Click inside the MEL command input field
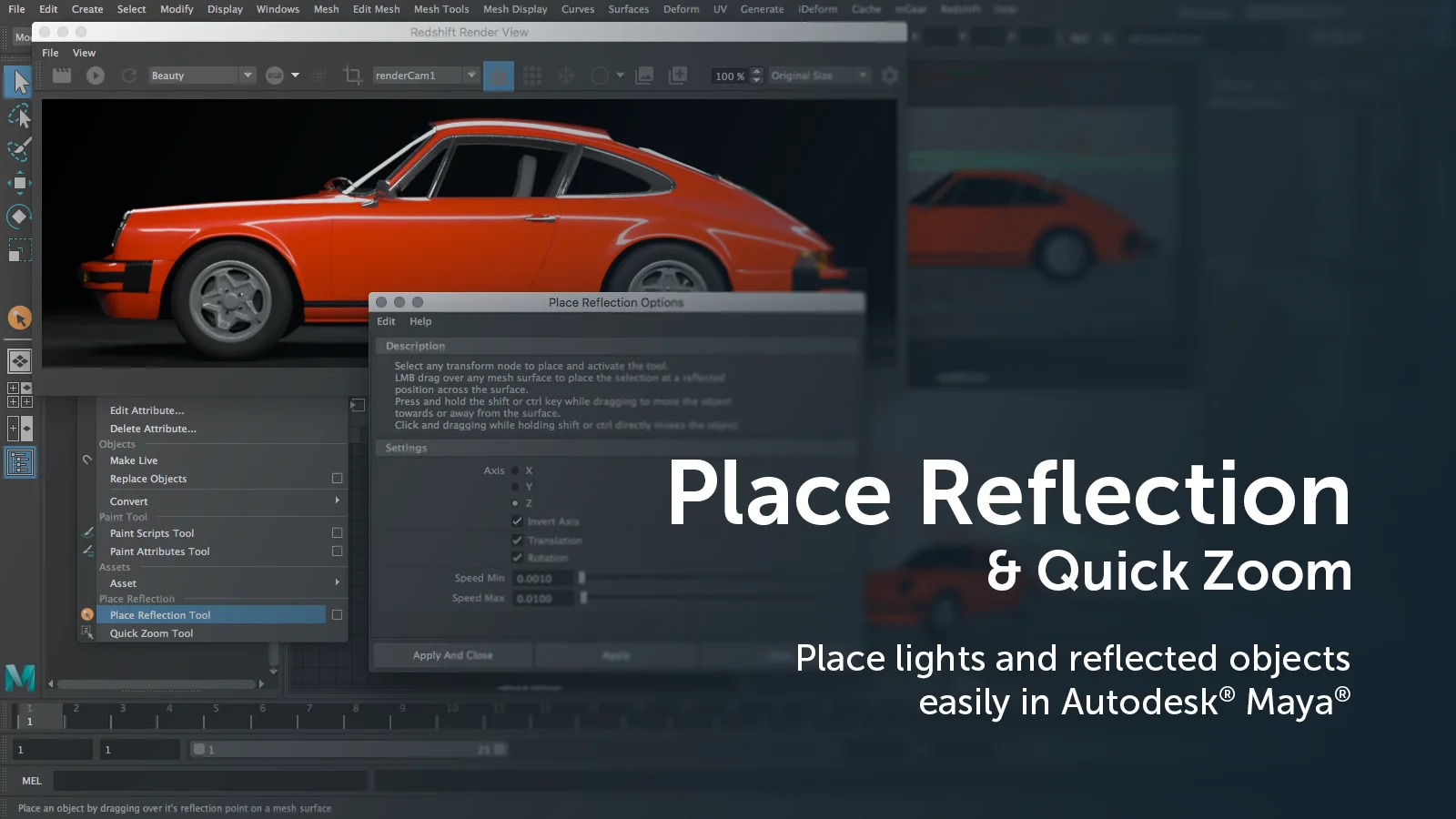 pyautogui.click(x=209, y=780)
